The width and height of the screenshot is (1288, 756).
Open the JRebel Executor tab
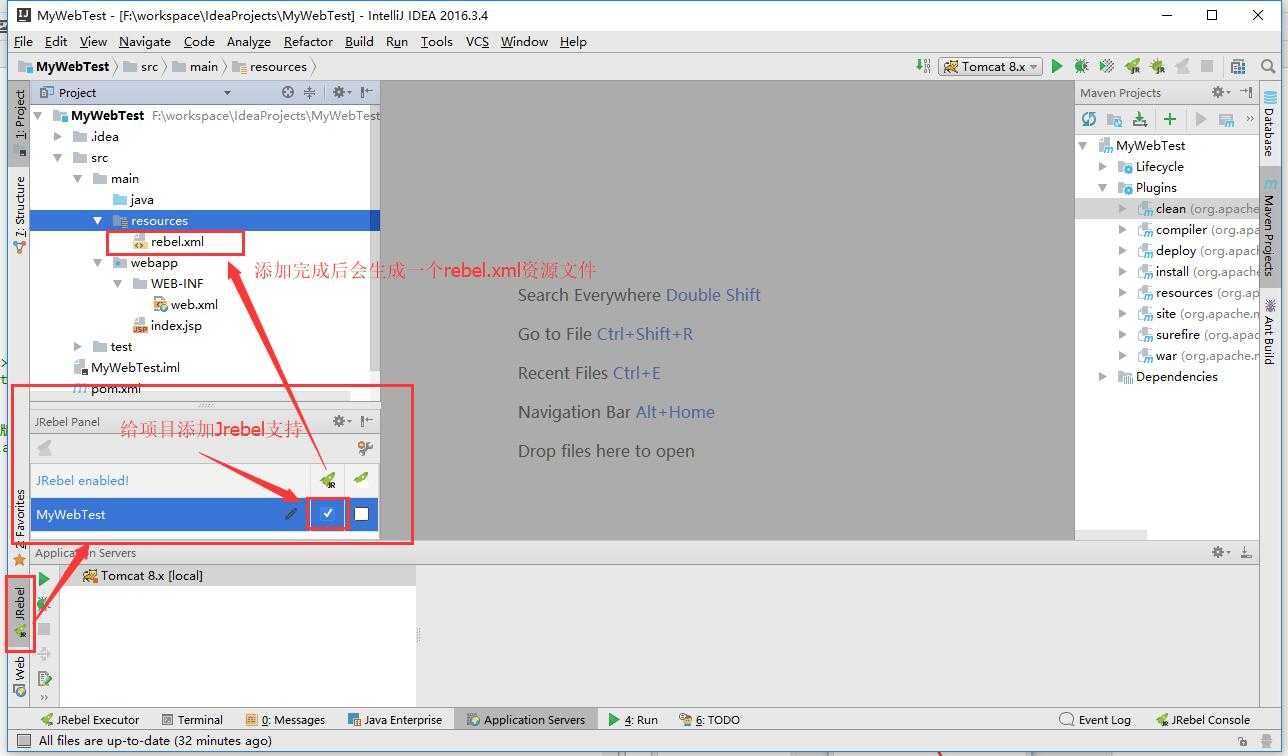click(89, 719)
